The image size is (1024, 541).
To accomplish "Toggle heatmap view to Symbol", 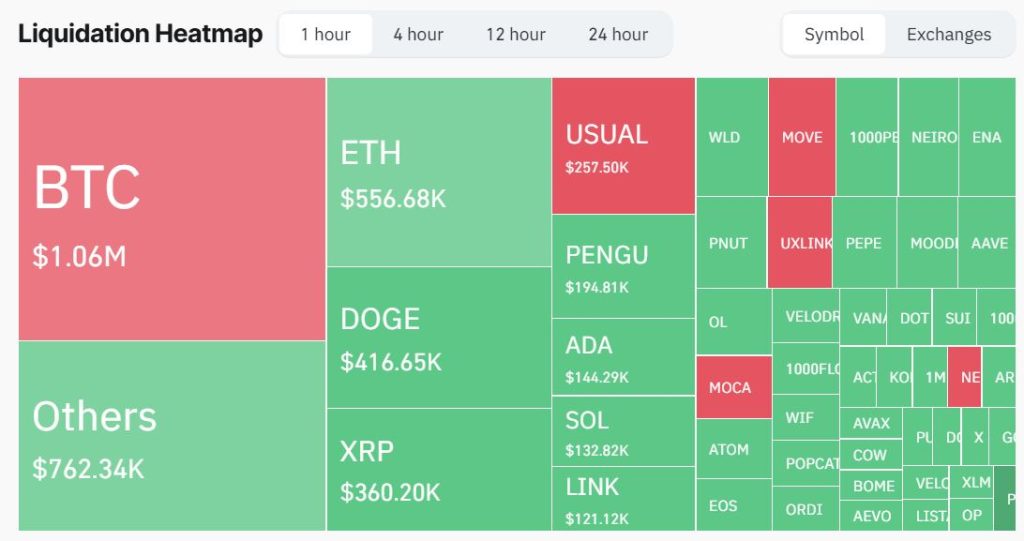I will [834, 35].
